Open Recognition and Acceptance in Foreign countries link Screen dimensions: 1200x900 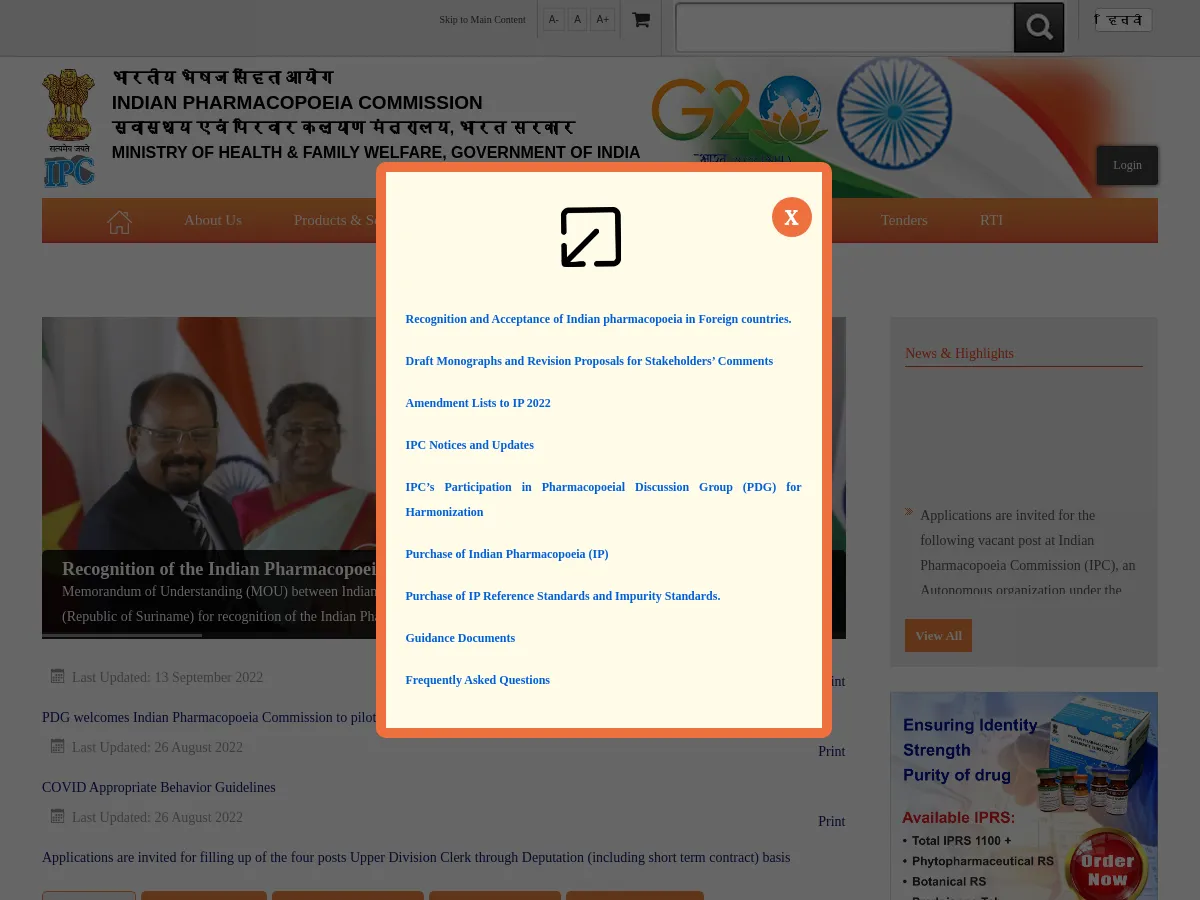[598, 319]
